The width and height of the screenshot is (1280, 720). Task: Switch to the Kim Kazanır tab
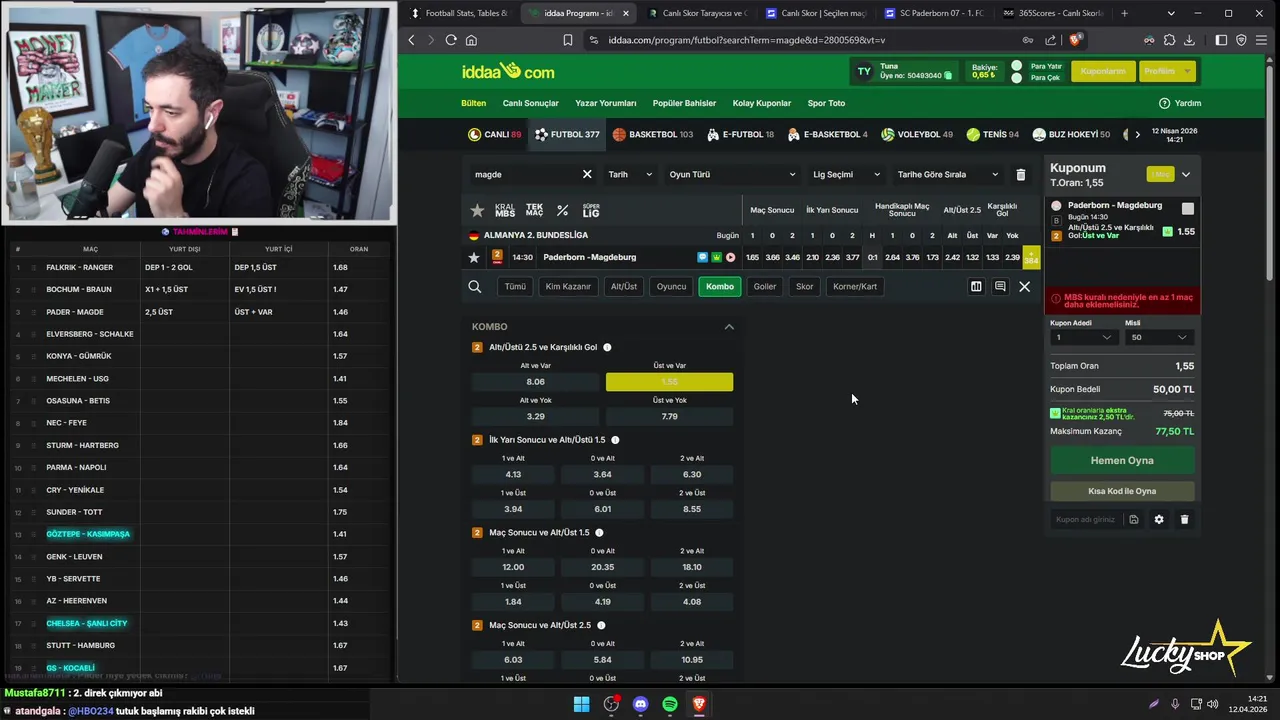tap(568, 287)
